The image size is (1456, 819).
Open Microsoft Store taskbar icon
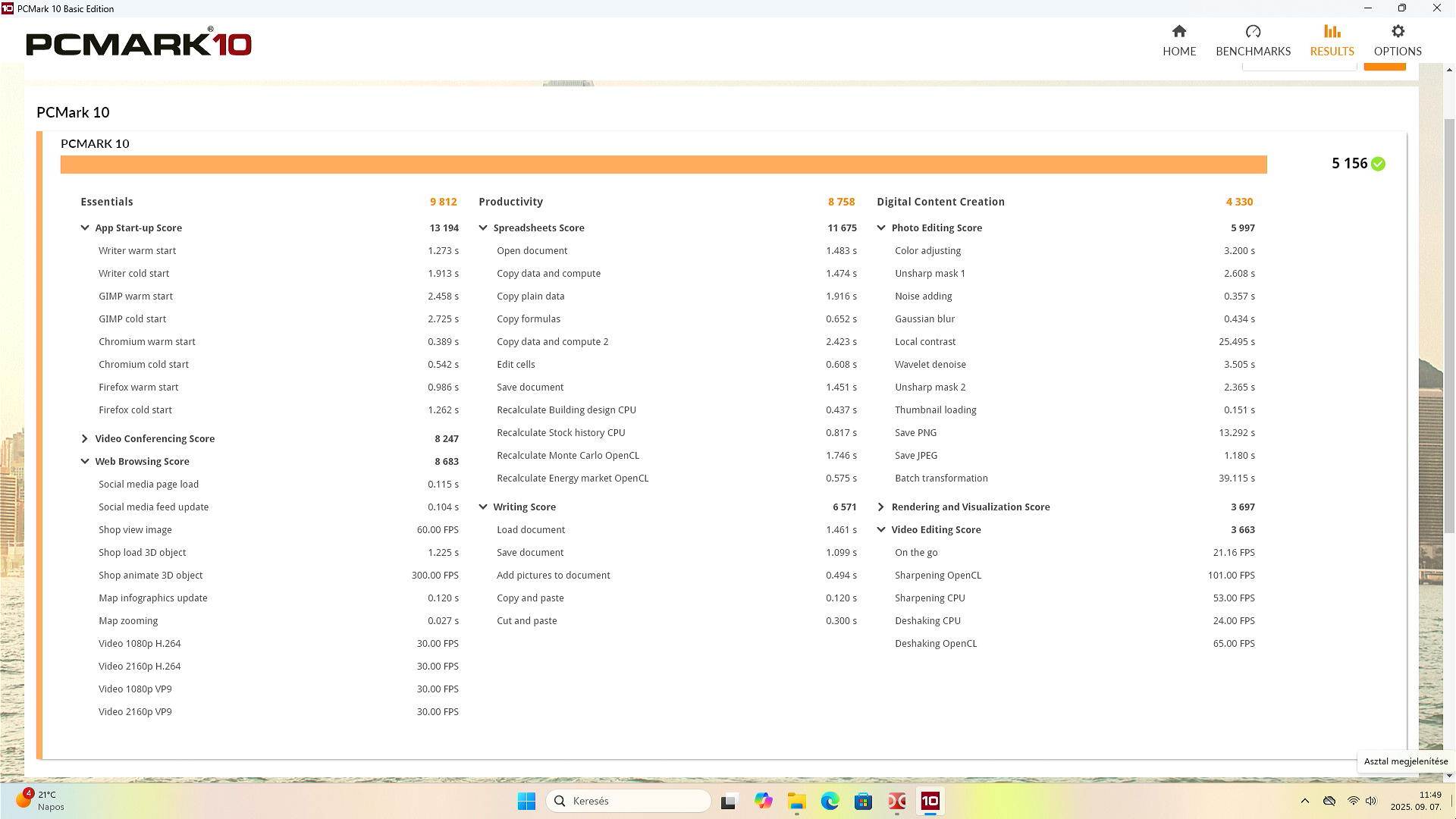point(863,801)
